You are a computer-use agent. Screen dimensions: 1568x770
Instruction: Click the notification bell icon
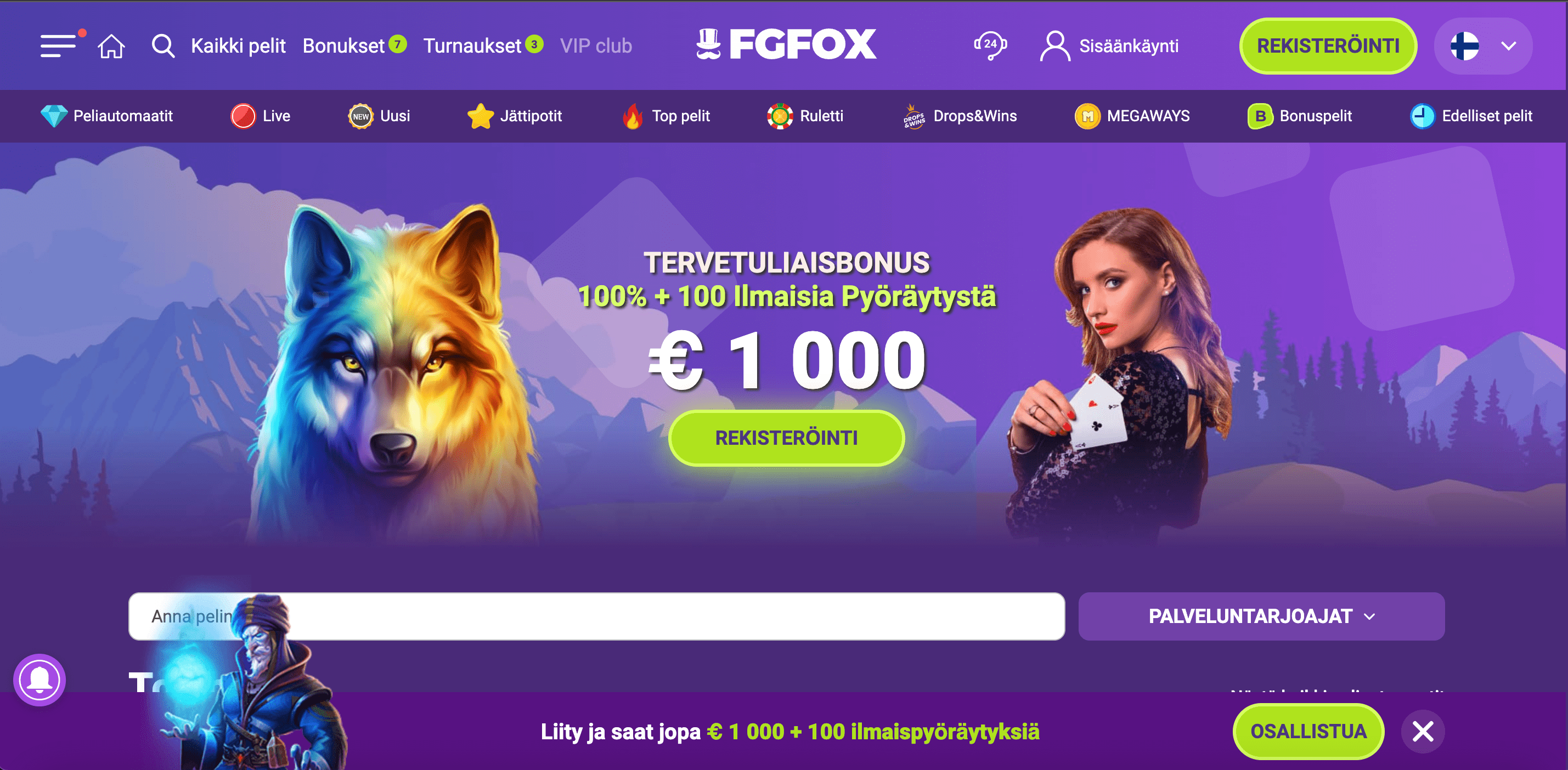(40, 680)
